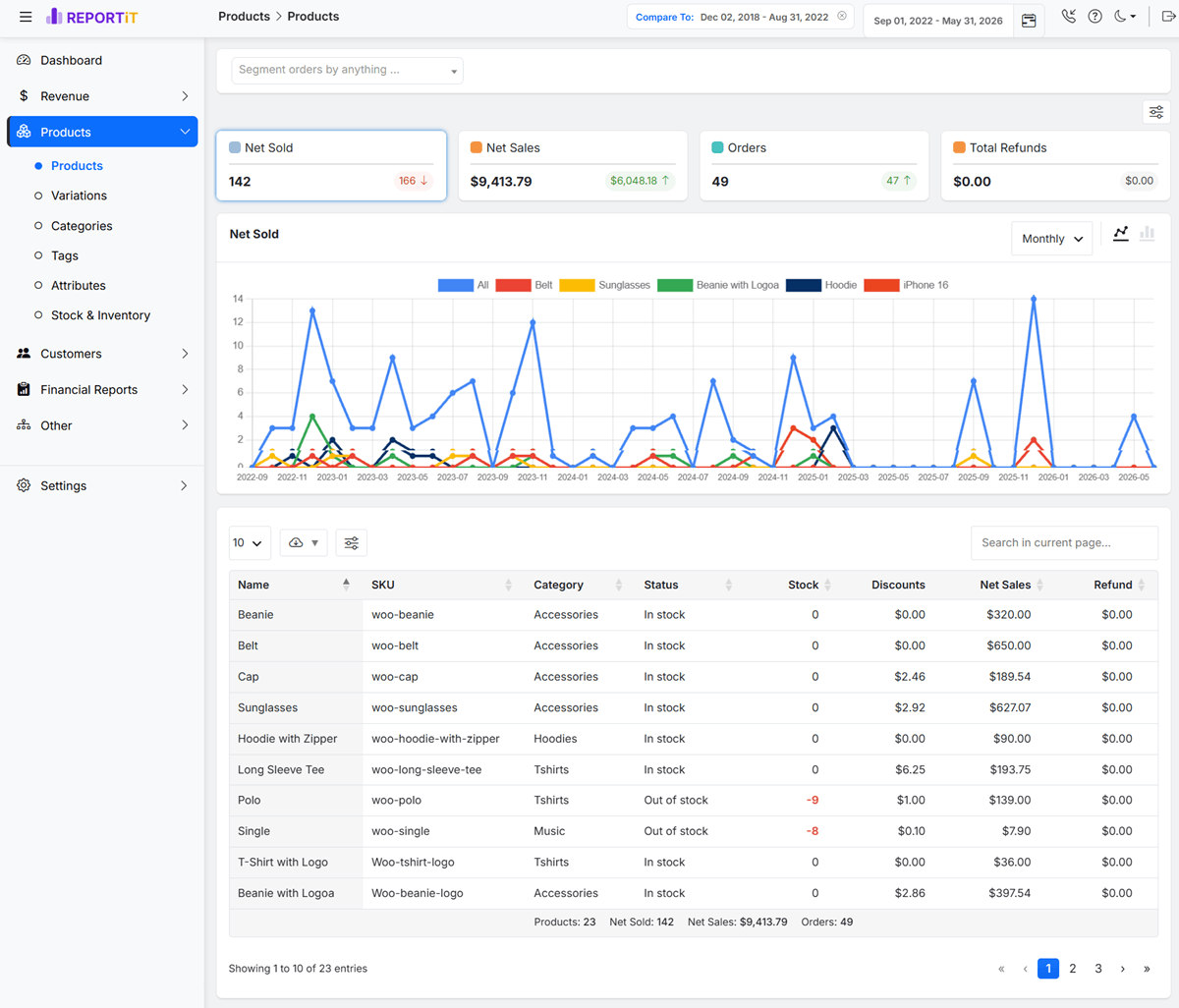Open the help question mark icon
Viewport: 1179px width, 1008px height.
click(x=1095, y=17)
